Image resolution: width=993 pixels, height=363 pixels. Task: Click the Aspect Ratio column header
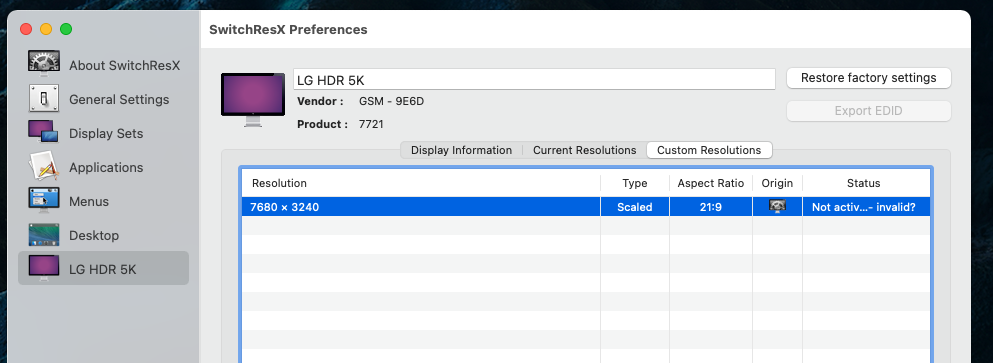(x=711, y=183)
